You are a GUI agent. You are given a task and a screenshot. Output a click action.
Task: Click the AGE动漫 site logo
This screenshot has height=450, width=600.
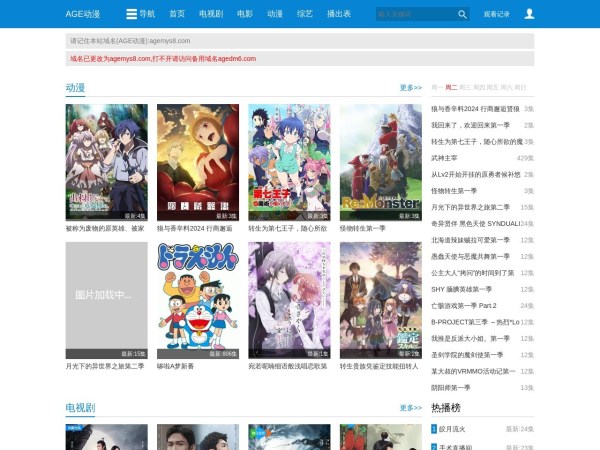tap(83, 14)
